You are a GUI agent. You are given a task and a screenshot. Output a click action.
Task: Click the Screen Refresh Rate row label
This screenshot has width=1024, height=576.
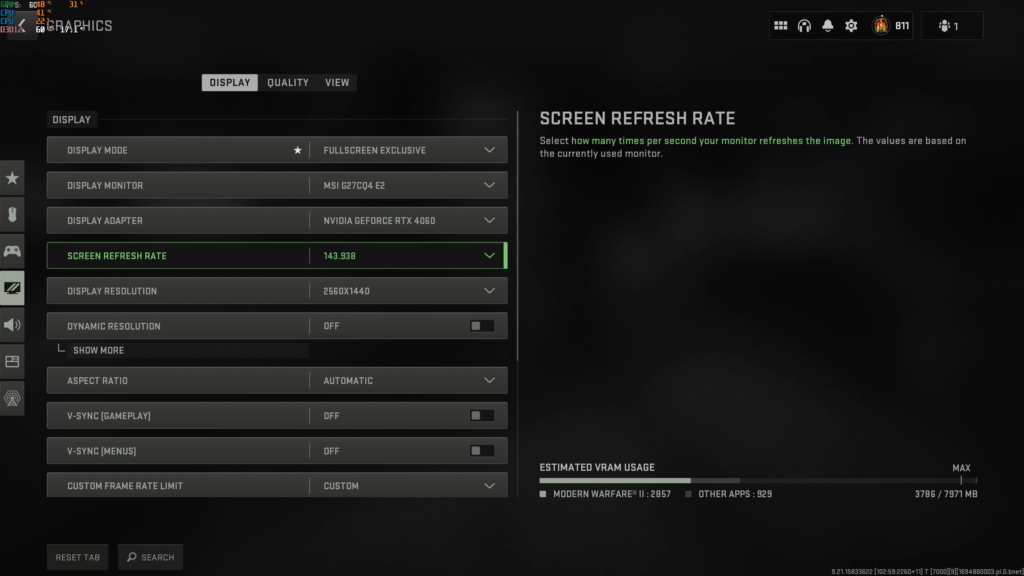coord(117,256)
